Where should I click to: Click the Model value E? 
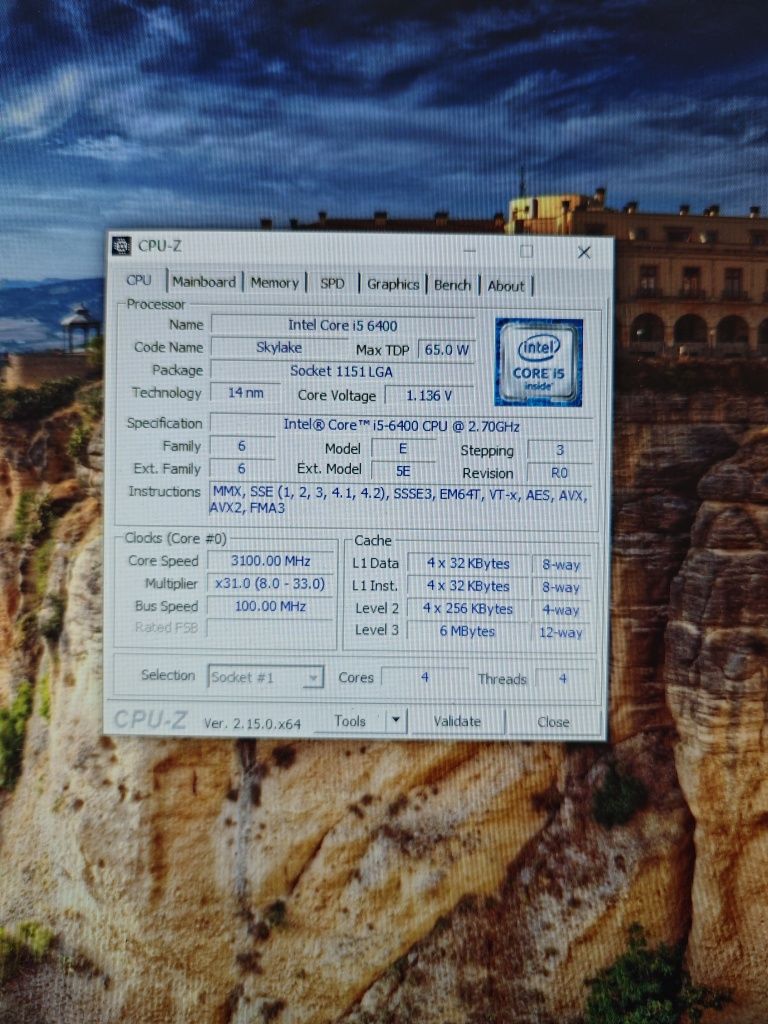403,449
